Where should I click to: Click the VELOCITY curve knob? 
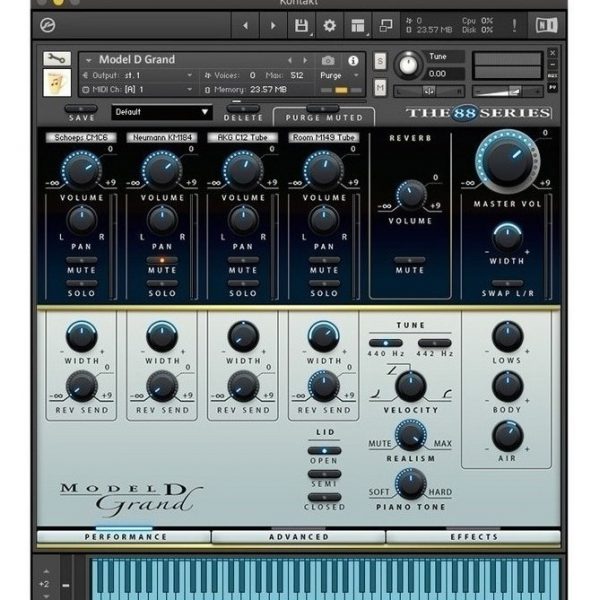[x=411, y=386]
